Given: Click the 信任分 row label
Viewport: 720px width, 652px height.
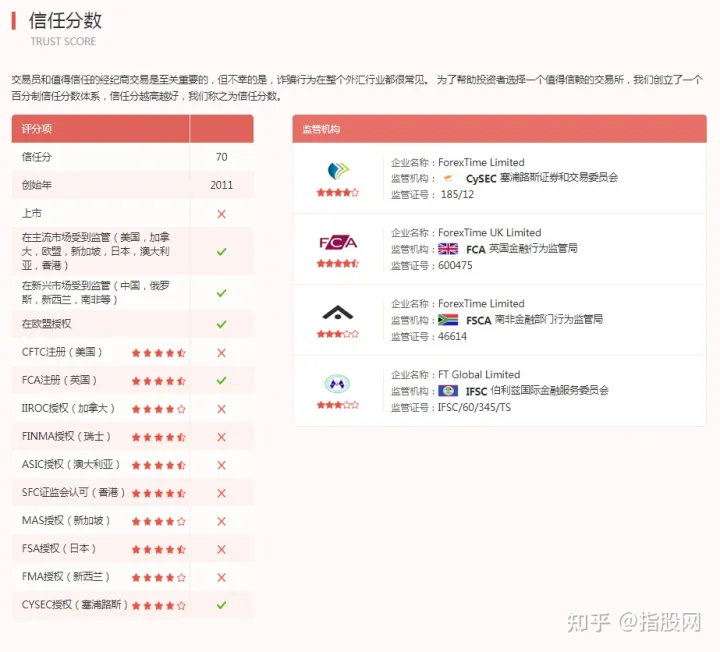Looking at the screenshot, I should [x=37, y=157].
